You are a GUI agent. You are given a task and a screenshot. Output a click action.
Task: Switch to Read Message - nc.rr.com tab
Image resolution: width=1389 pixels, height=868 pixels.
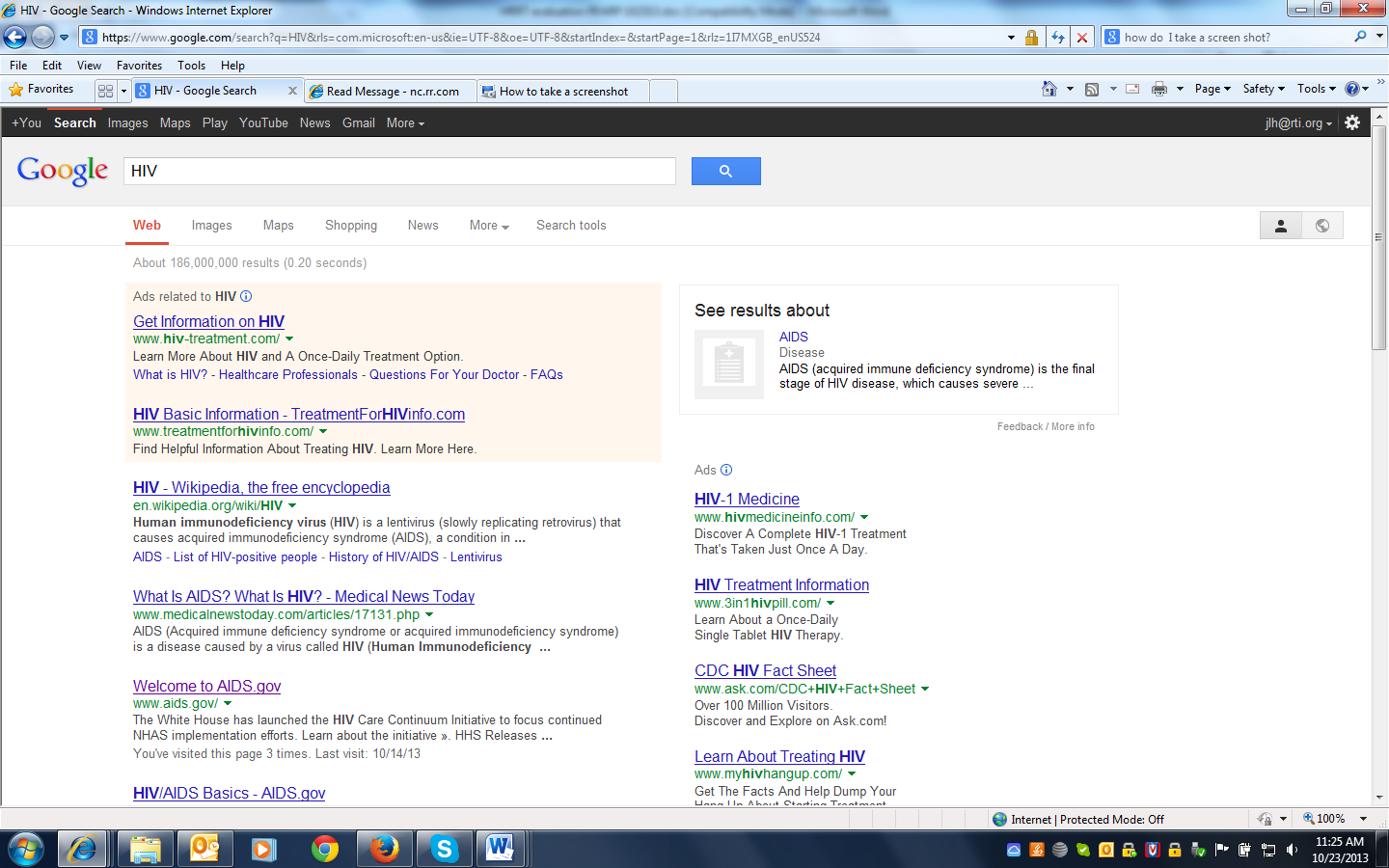tap(392, 92)
